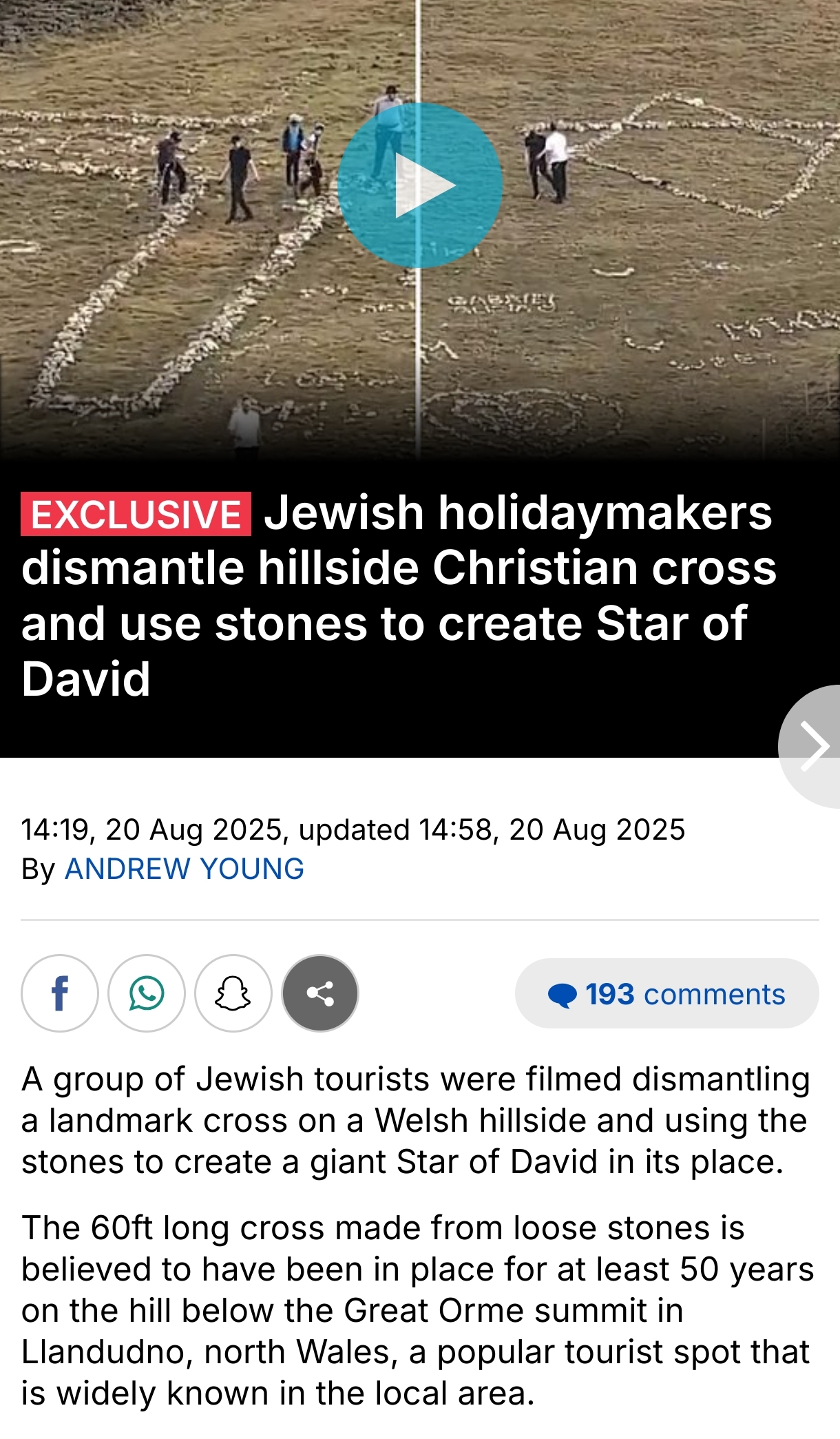Tap the blue speech bubble icon
Screen dimensions: 840x1439
563,995
